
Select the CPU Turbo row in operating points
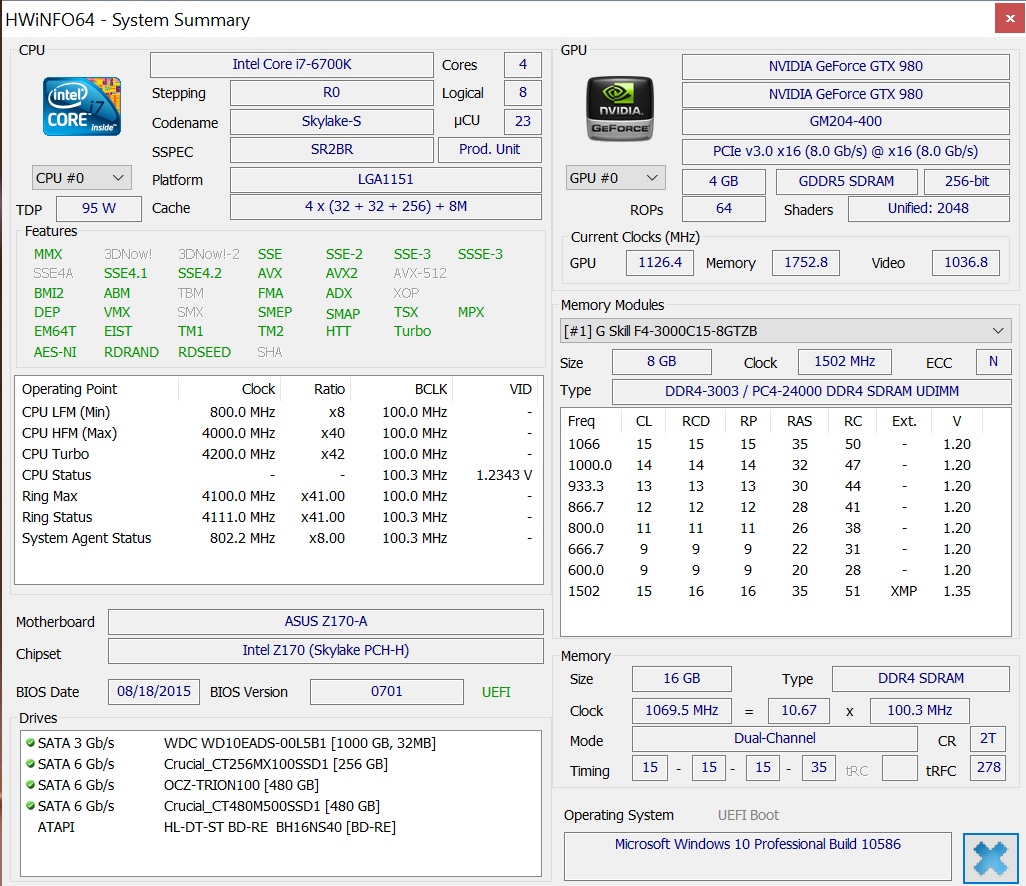click(x=278, y=454)
